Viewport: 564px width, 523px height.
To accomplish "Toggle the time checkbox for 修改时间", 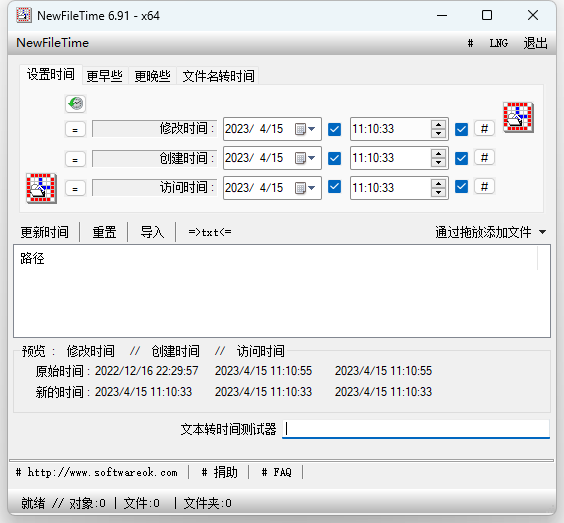I will [x=461, y=129].
